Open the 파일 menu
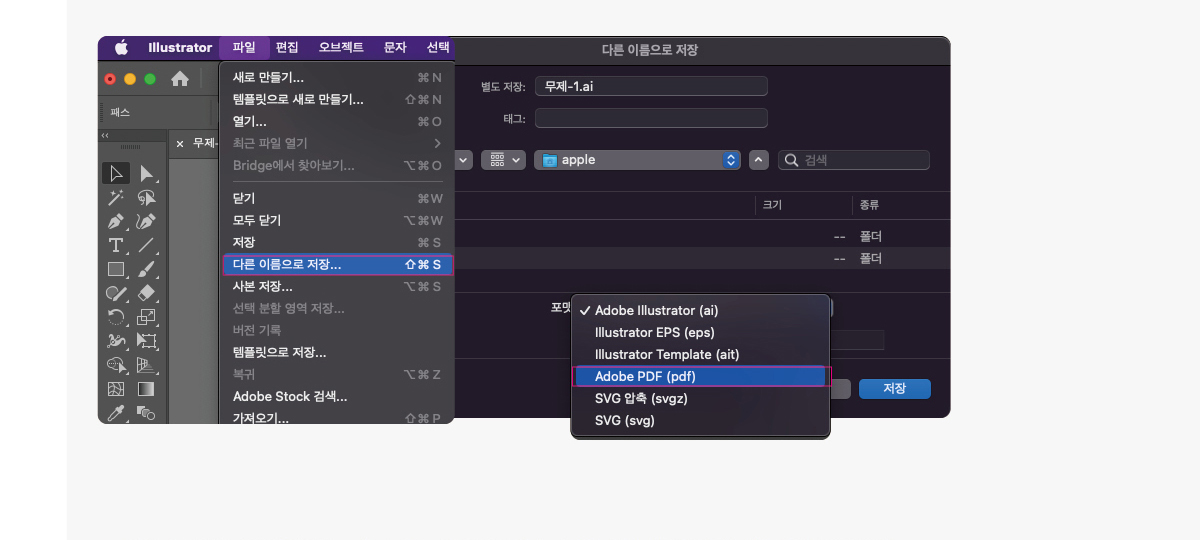This screenshot has width=1200, height=540. click(244, 47)
